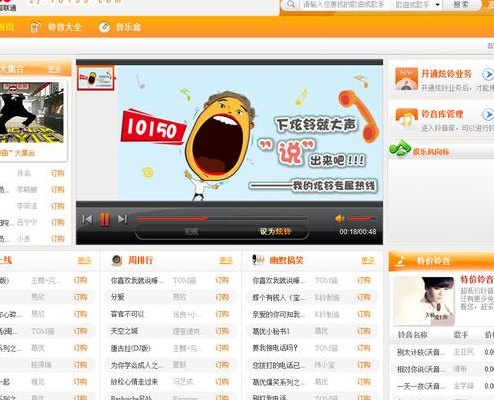The image size is (494, 400).
Task: Open the 音乐盒 menu item
Action: [129, 27]
